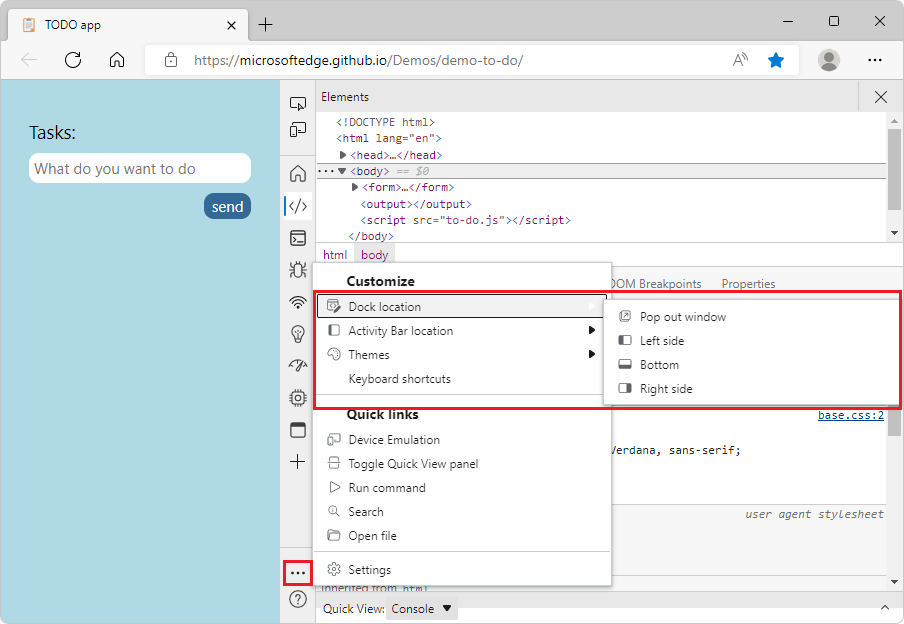This screenshot has height=624, width=904.
Task: Open the Memory chip tool
Action: pyautogui.click(x=297, y=398)
